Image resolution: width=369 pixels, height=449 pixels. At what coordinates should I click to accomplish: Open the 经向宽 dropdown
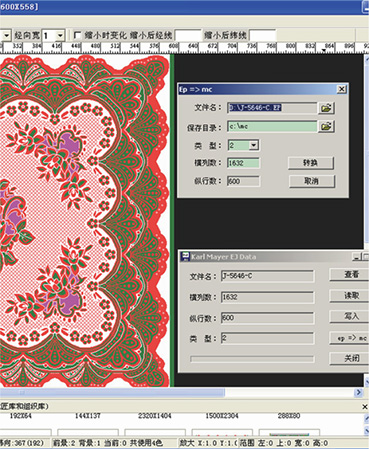pos(60,35)
